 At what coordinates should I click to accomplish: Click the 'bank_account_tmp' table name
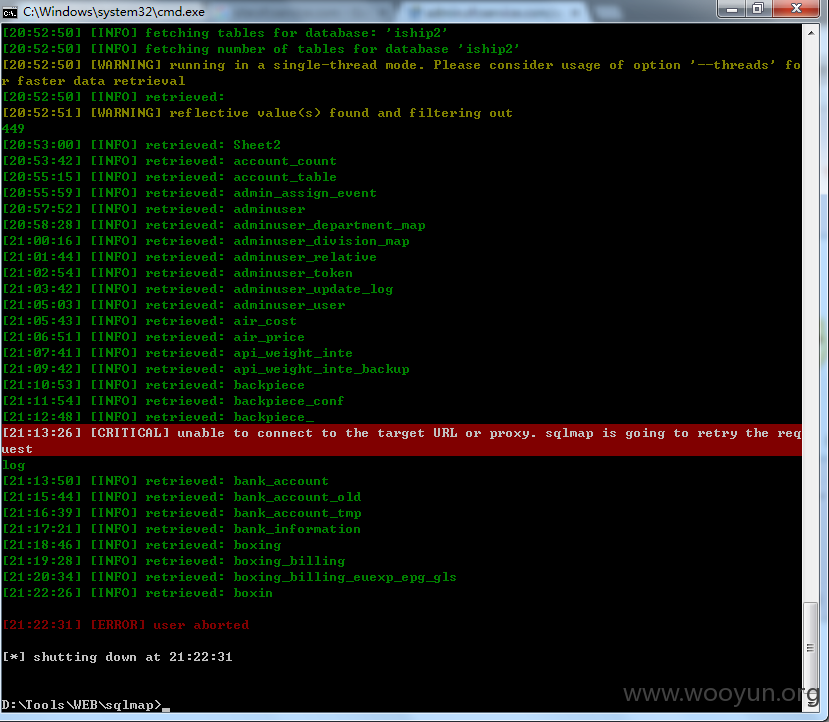[297, 513]
